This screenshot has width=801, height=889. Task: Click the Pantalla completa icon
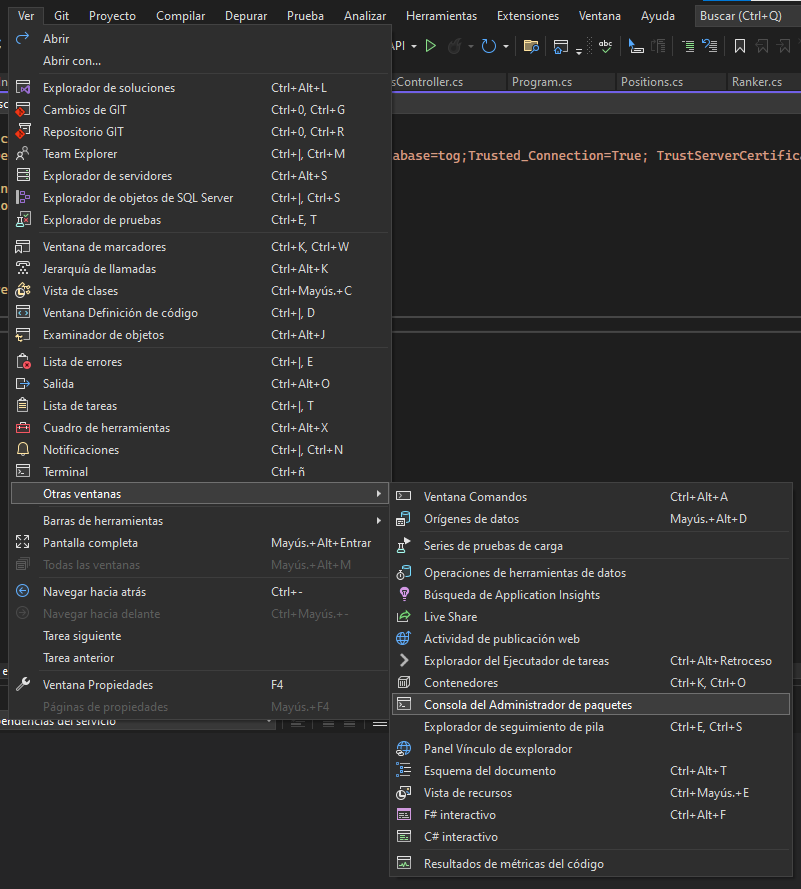point(23,542)
